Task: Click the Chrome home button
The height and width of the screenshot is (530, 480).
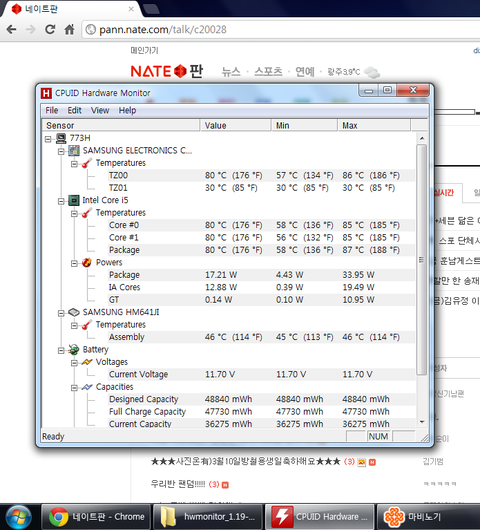Action: pos(69,30)
